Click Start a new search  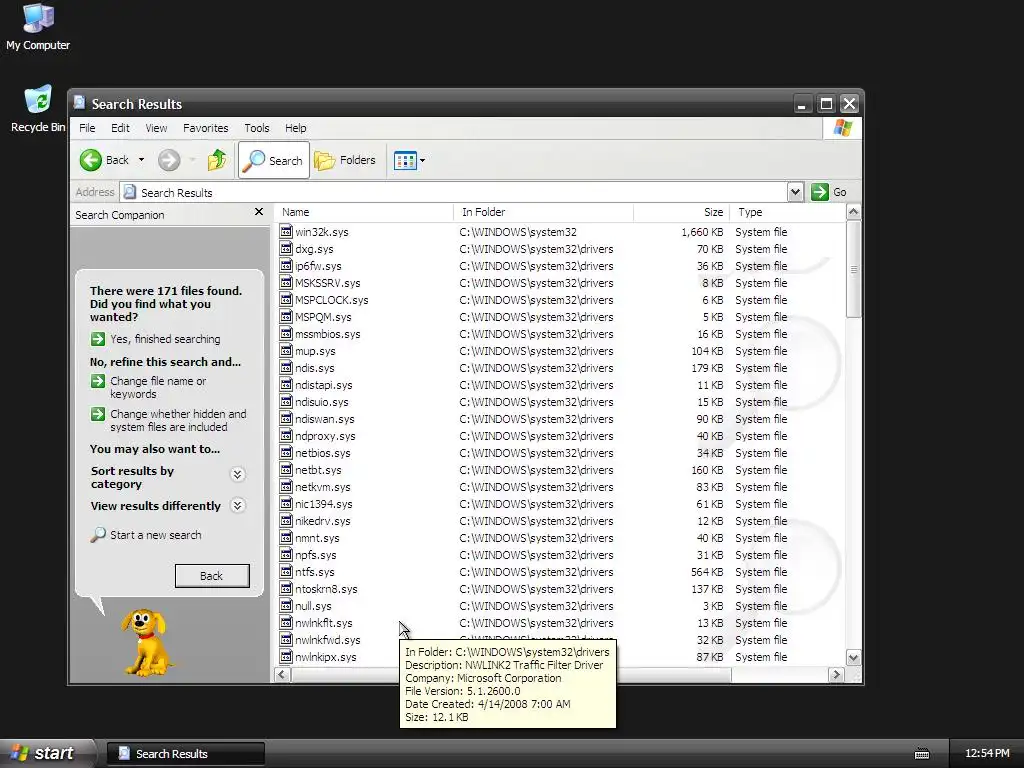pos(146,535)
